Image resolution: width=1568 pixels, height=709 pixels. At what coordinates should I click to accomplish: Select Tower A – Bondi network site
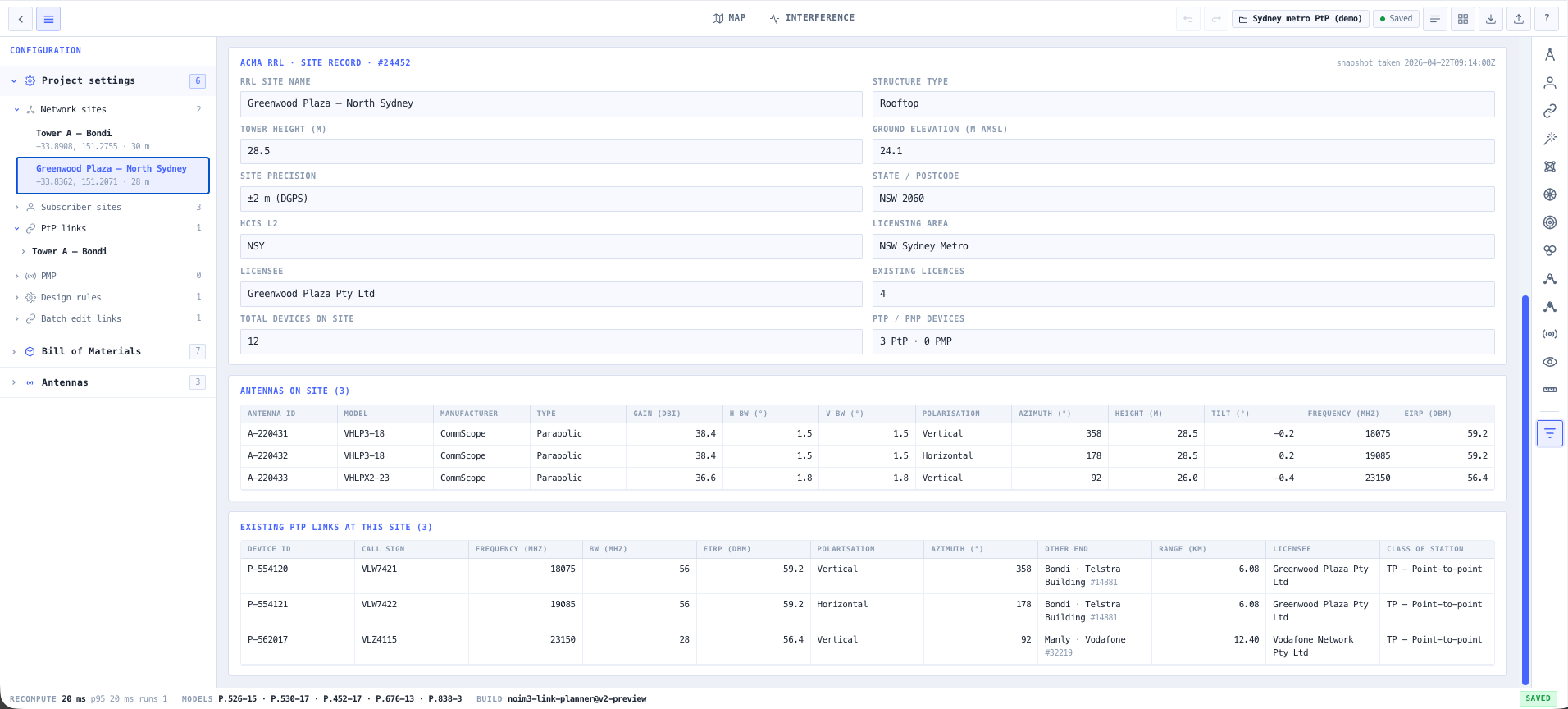click(112, 140)
